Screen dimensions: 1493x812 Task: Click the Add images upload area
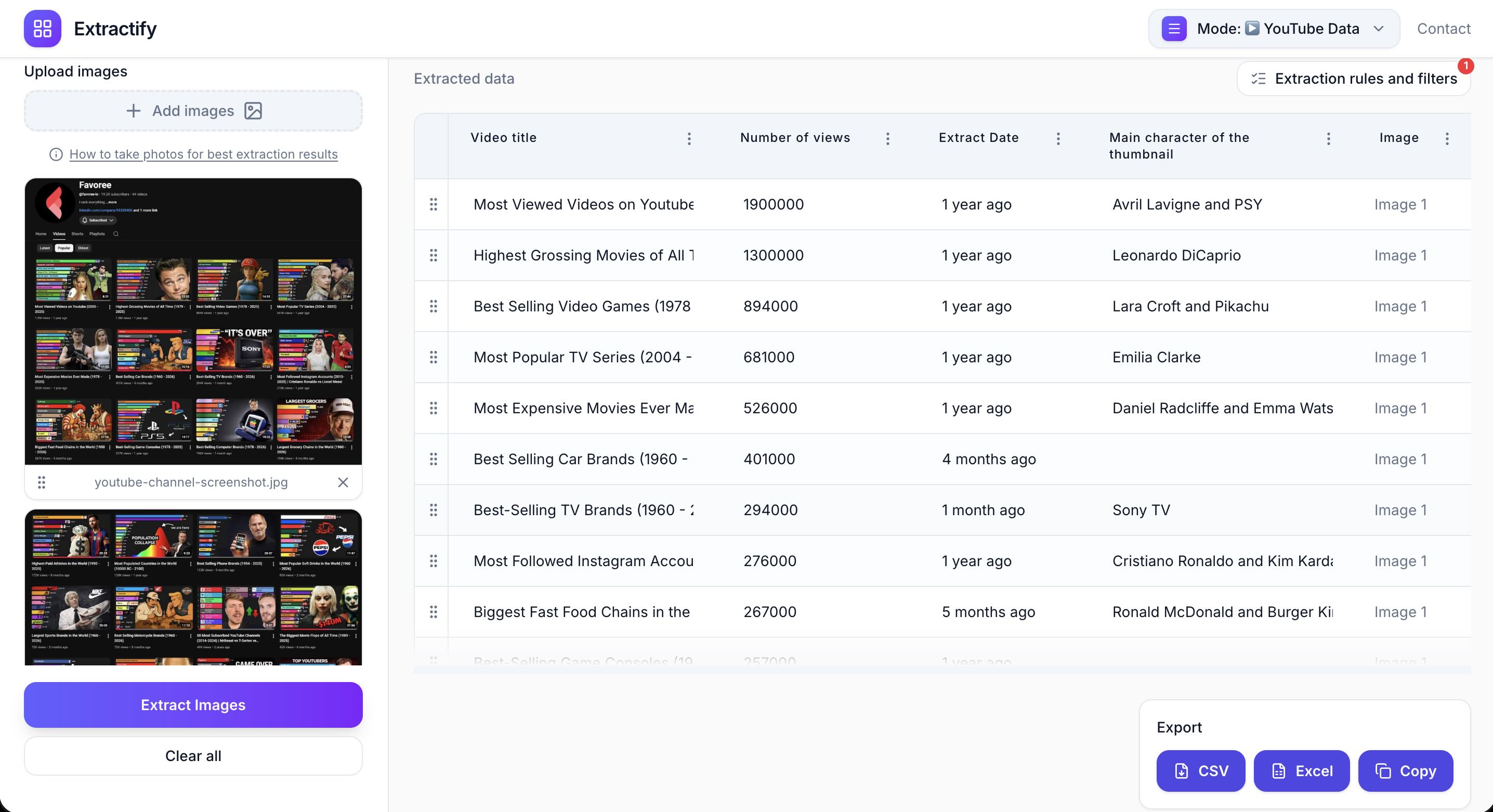pos(193,111)
